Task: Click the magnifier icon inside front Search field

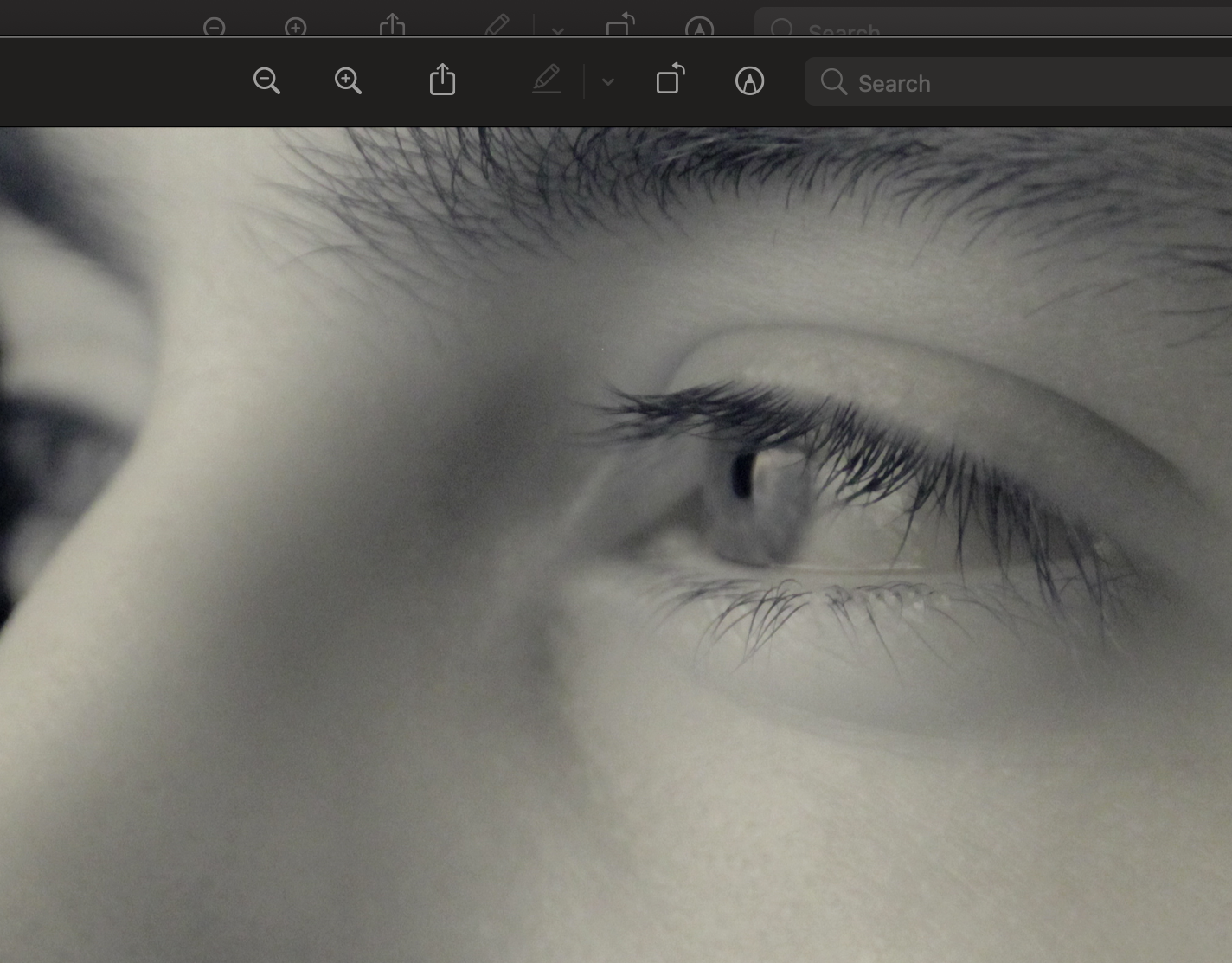Action: tap(834, 82)
